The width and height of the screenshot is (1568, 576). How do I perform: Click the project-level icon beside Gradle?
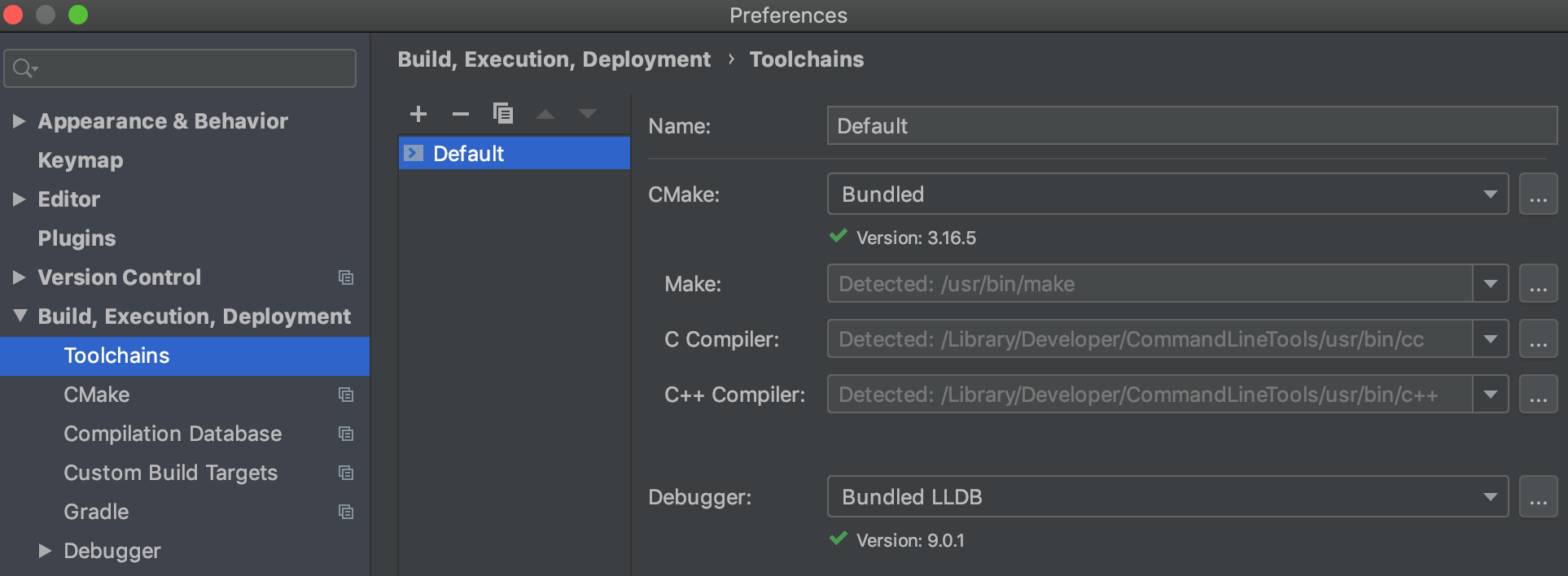coord(346,512)
